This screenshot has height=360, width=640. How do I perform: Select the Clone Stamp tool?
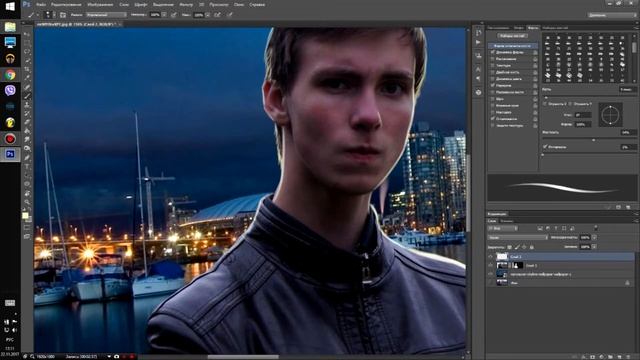point(27,104)
